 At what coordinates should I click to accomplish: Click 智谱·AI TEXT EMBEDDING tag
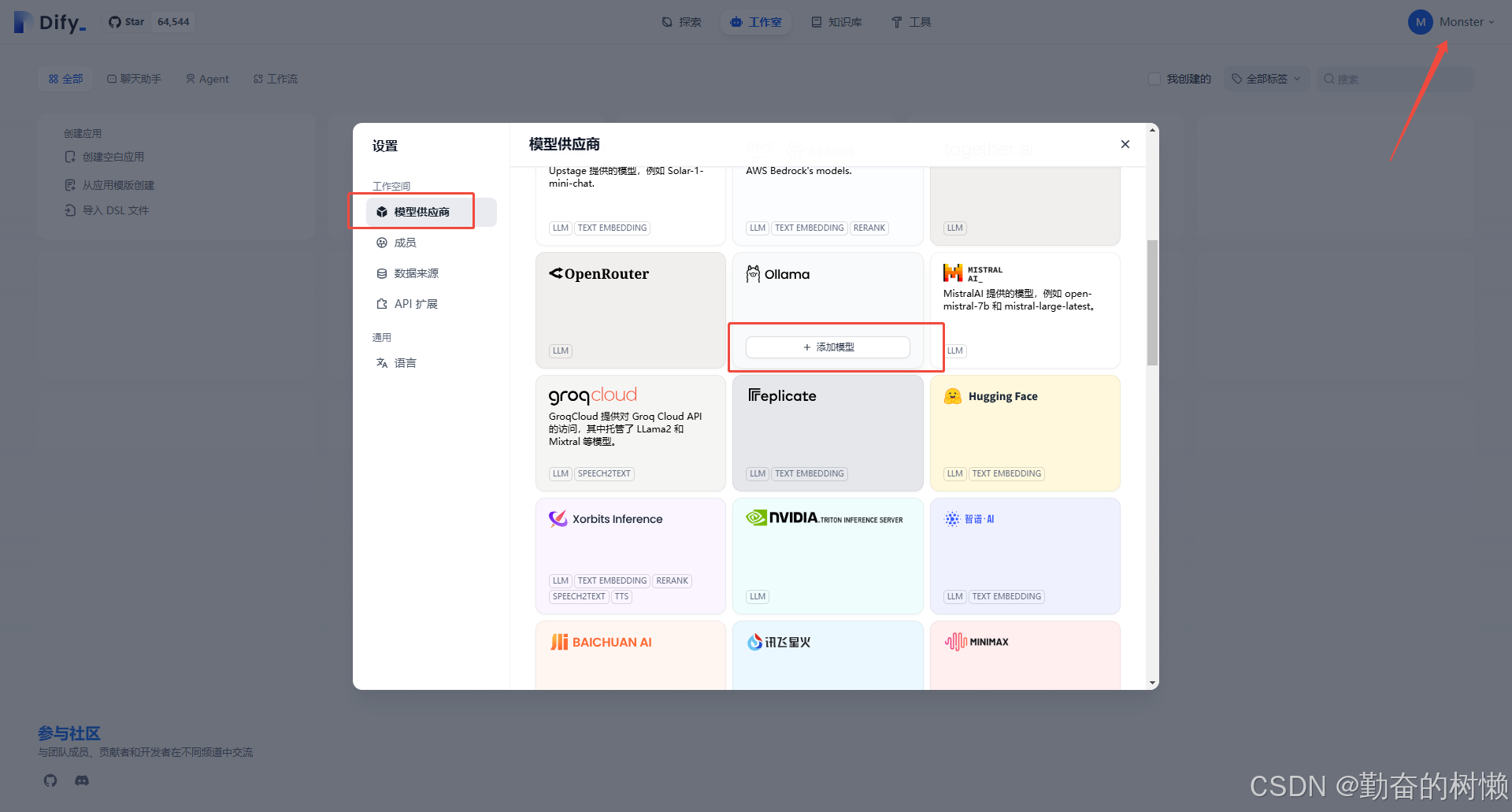[1006, 596]
